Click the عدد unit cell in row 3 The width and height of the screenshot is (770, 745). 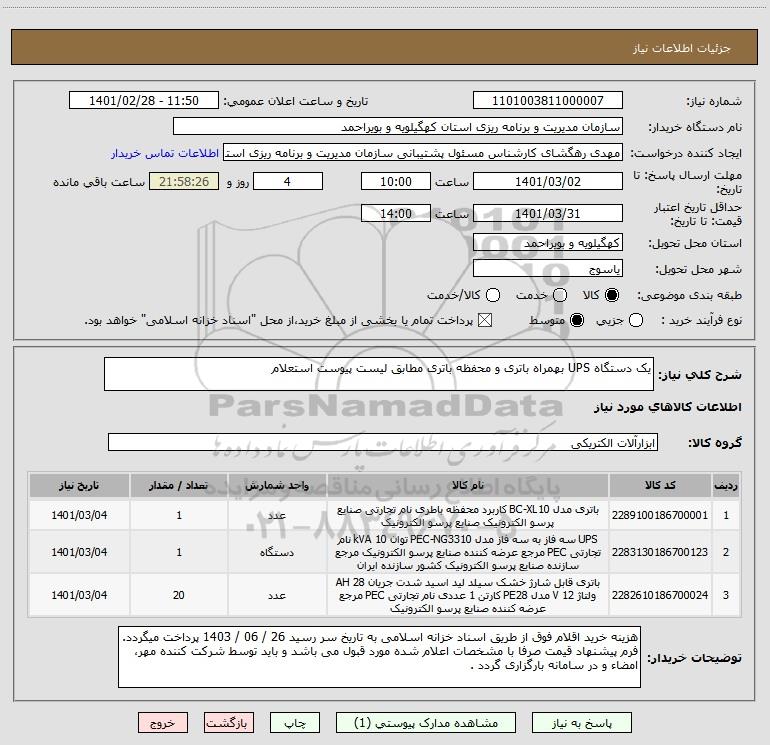[277, 595]
